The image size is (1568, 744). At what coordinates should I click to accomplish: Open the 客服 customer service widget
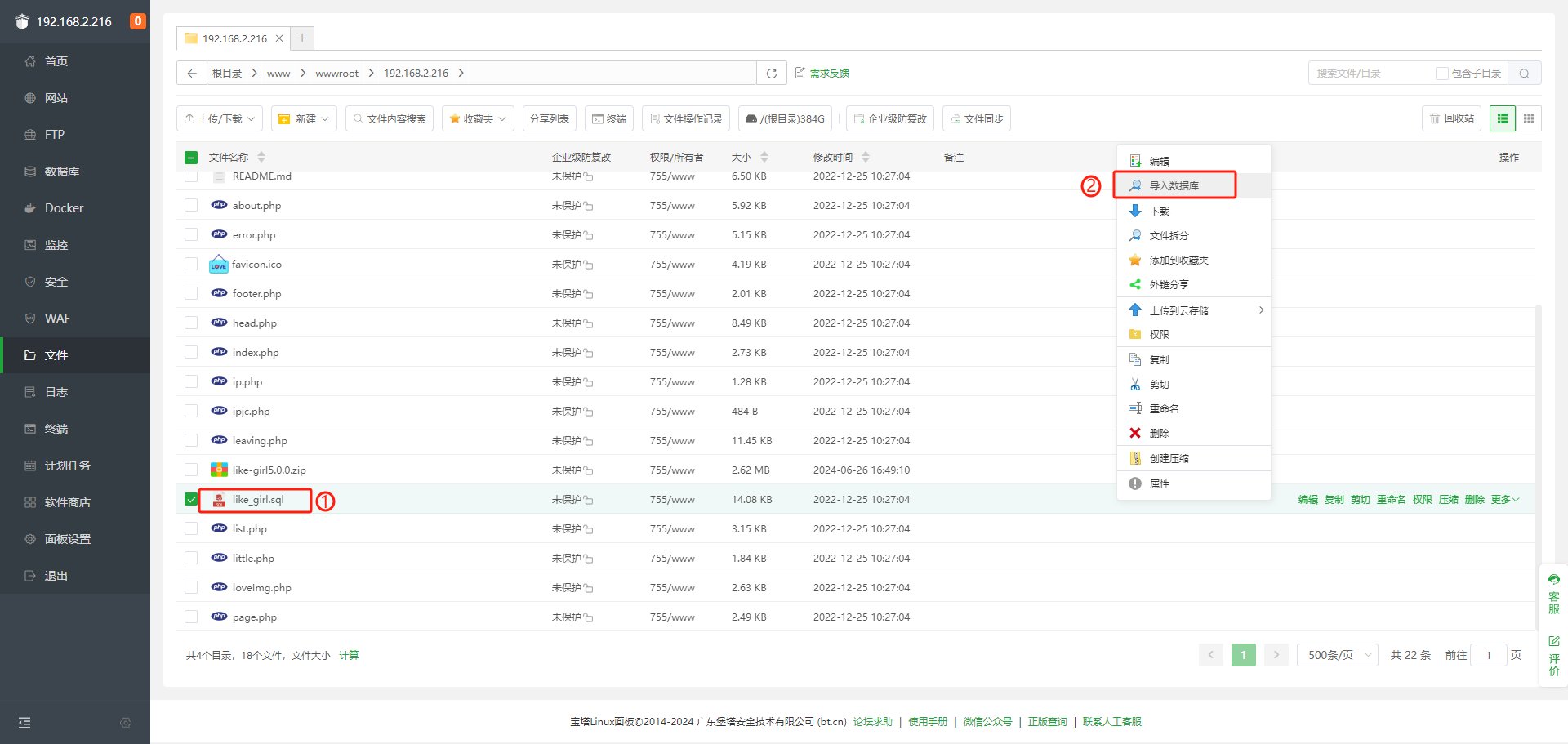tap(1554, 594)
